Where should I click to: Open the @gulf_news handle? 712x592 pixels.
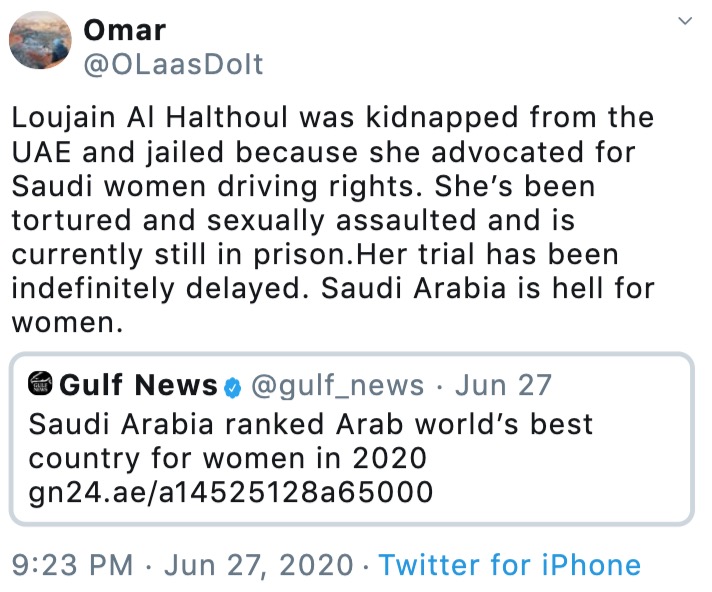coord(337,385)
